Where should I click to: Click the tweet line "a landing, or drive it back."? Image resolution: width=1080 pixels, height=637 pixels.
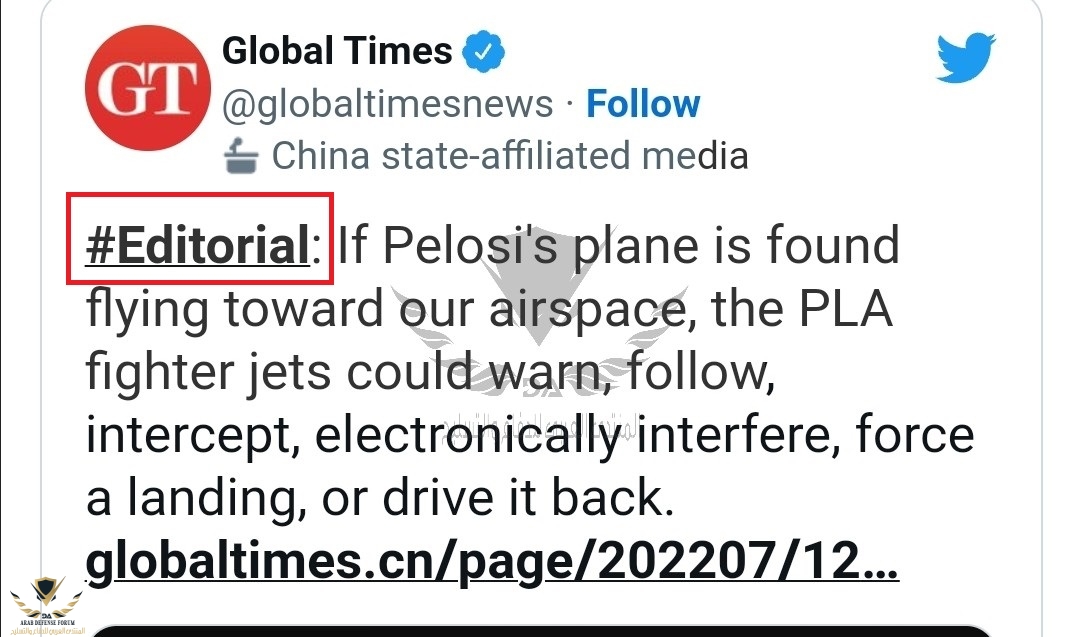click(375, 499)
